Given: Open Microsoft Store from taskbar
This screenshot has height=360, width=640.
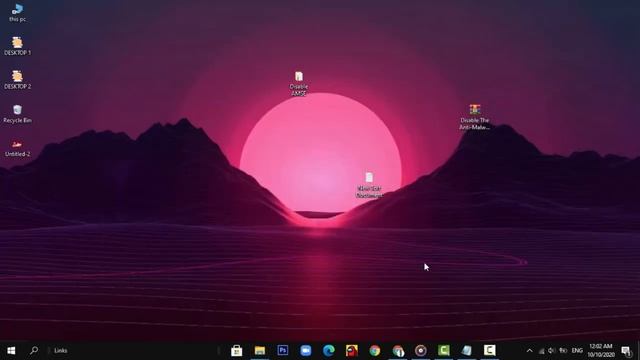Looking at the screenshot, I should tap(237, 350).
